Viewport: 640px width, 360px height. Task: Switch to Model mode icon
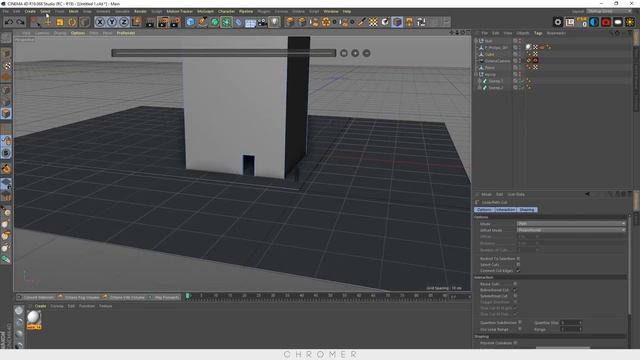(x=6, y=53)
